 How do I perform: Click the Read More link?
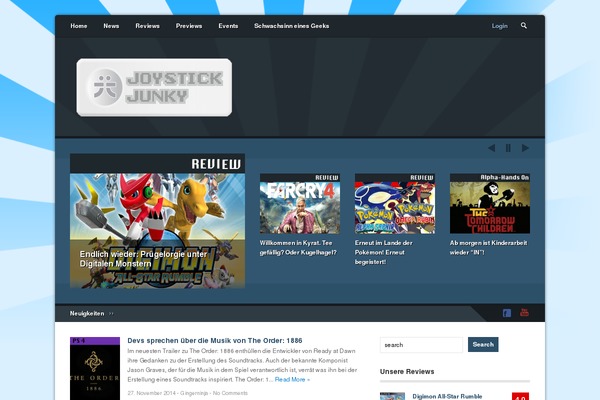292,379
